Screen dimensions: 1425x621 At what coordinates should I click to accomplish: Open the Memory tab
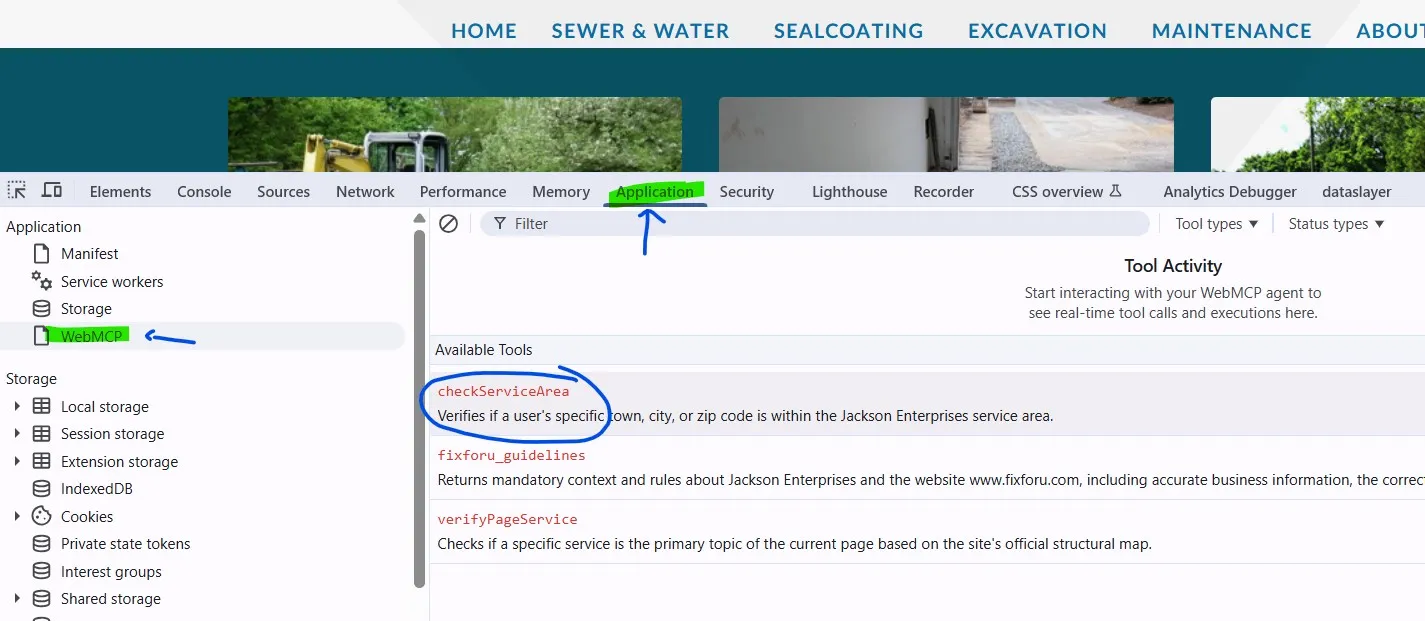561,192
